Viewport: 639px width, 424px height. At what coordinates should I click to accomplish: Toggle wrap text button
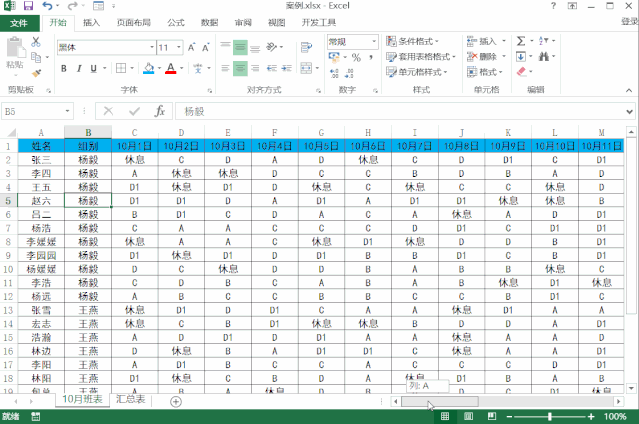click(306, 48)
